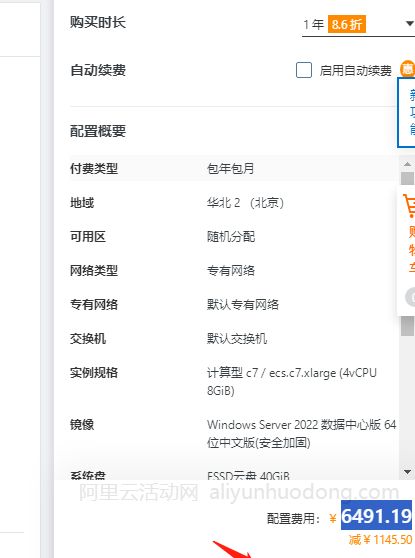Enable the auto-renewal checkbox

click(x=304, y=70)
